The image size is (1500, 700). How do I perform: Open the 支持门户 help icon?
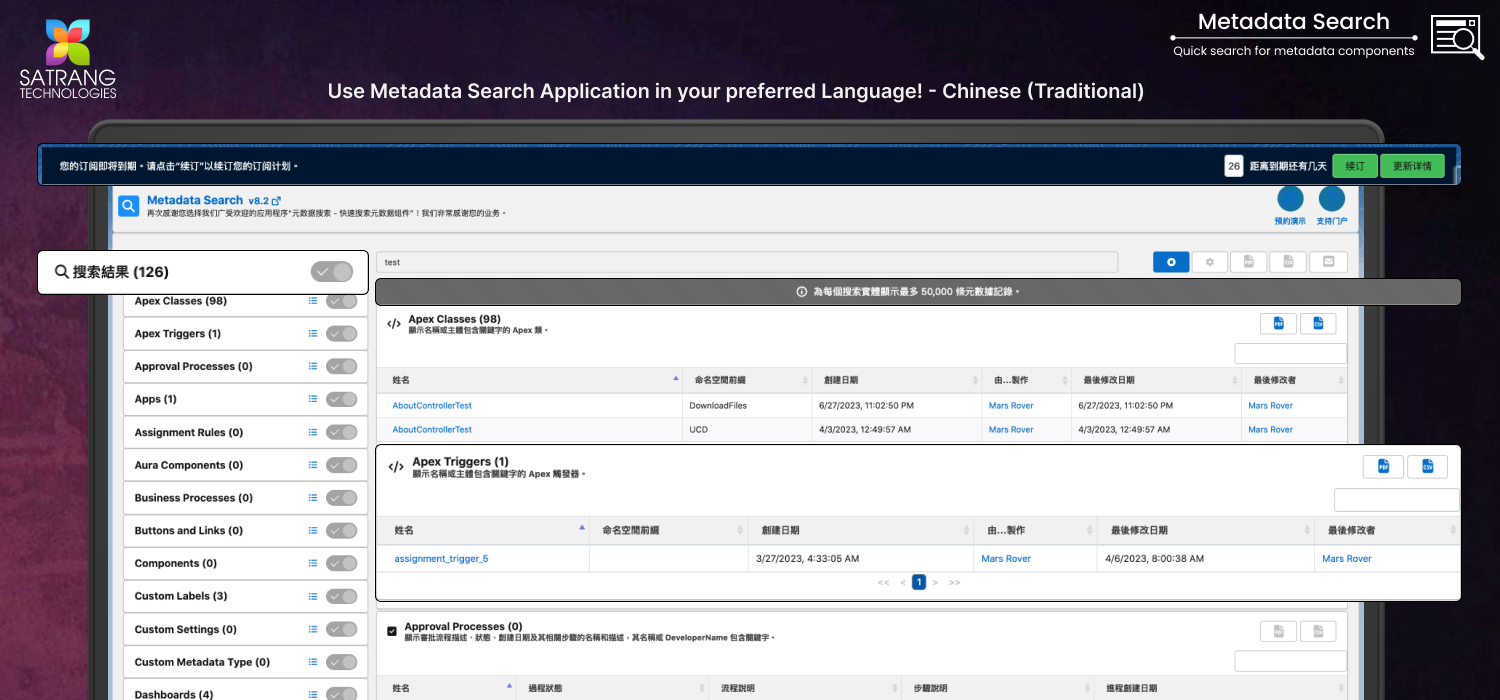(x=1332, y=199)
